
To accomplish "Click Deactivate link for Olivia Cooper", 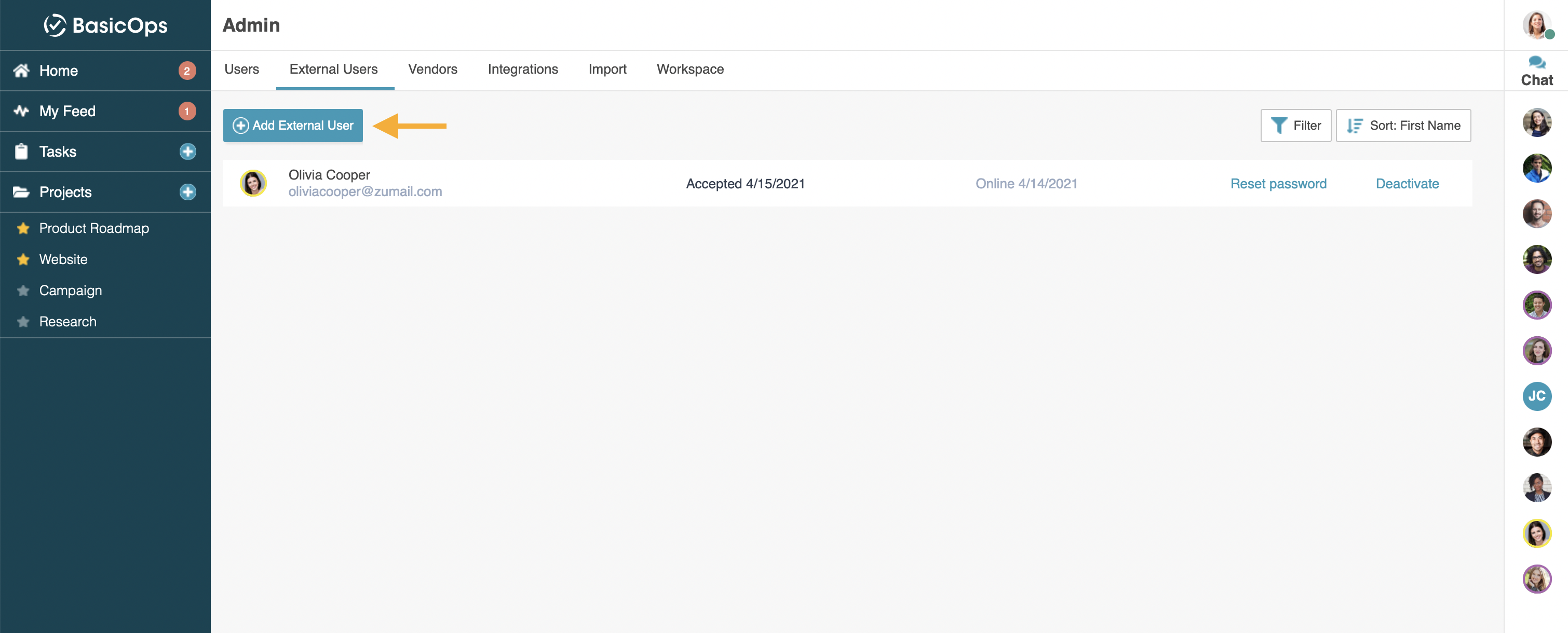I will click(x=1407, y=184).
